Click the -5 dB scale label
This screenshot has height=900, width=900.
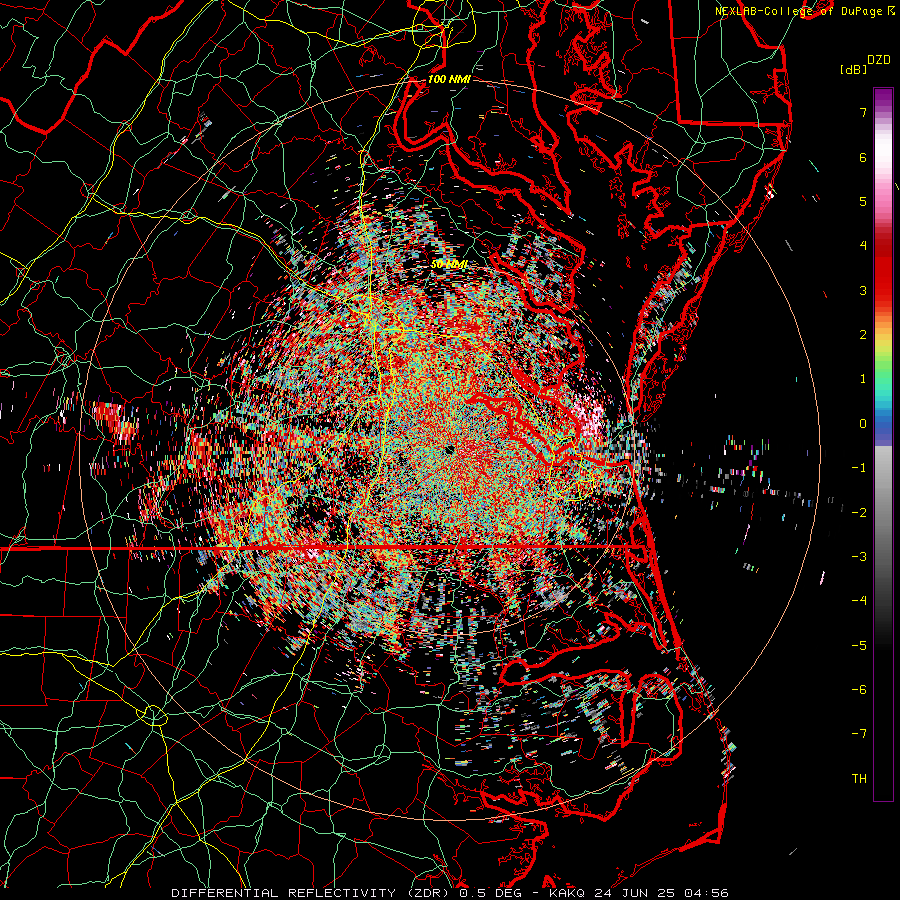[x=859, y=645]
